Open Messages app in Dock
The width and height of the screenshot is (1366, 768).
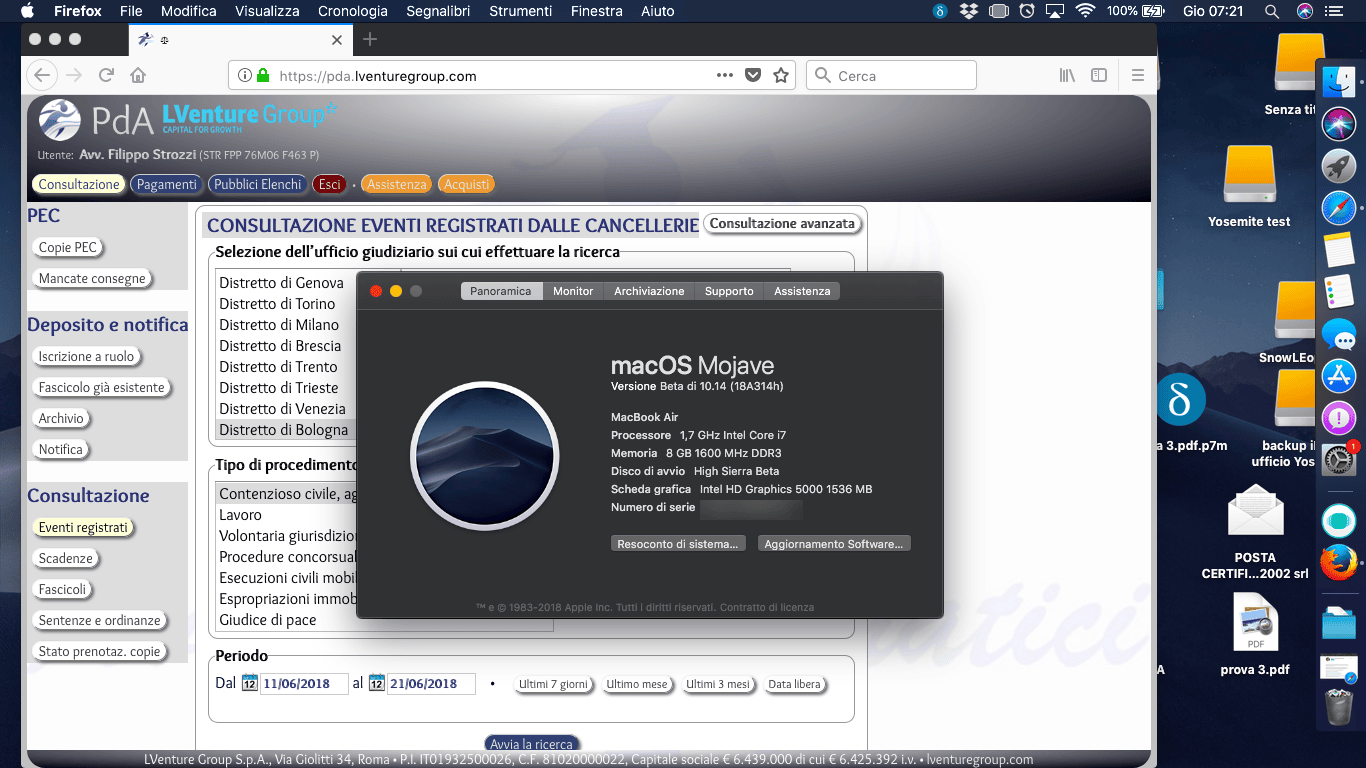[x=1338, y=334]
